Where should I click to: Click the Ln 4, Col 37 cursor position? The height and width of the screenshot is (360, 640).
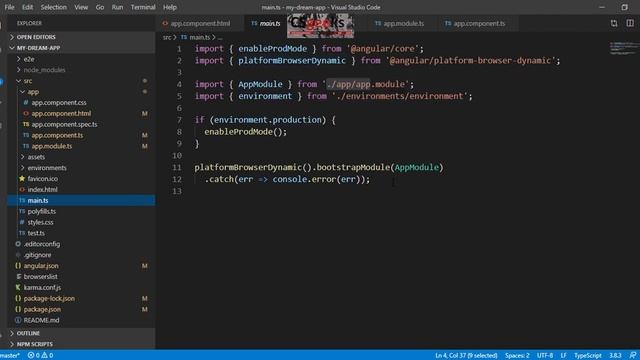466,356
